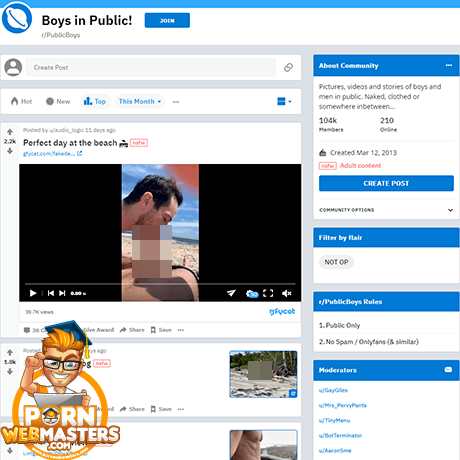The image size is (460, 460).
Task: Focus the Create Post input field
Action: (151, 67)
